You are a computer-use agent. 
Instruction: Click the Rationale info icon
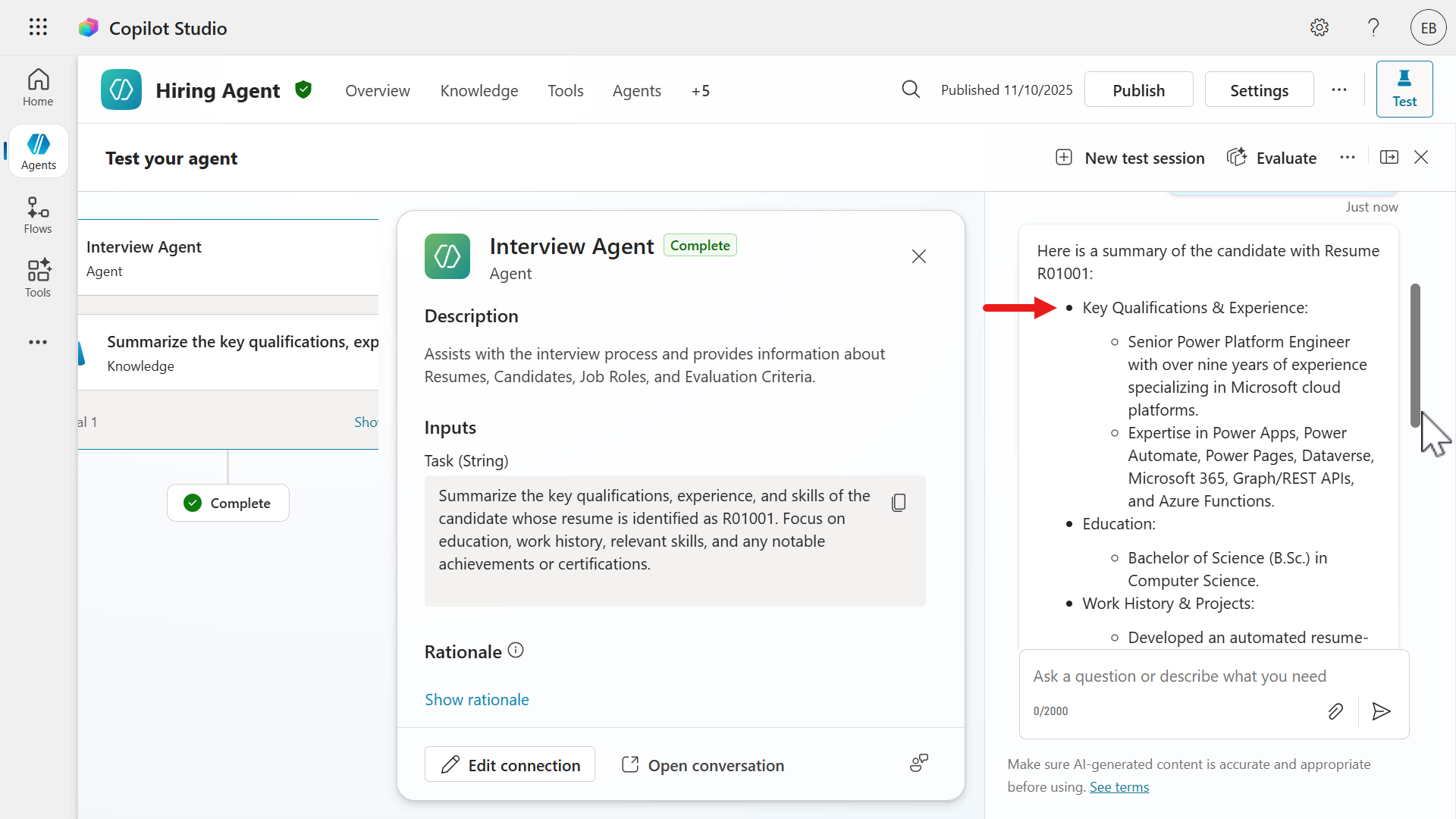(516, 651)
